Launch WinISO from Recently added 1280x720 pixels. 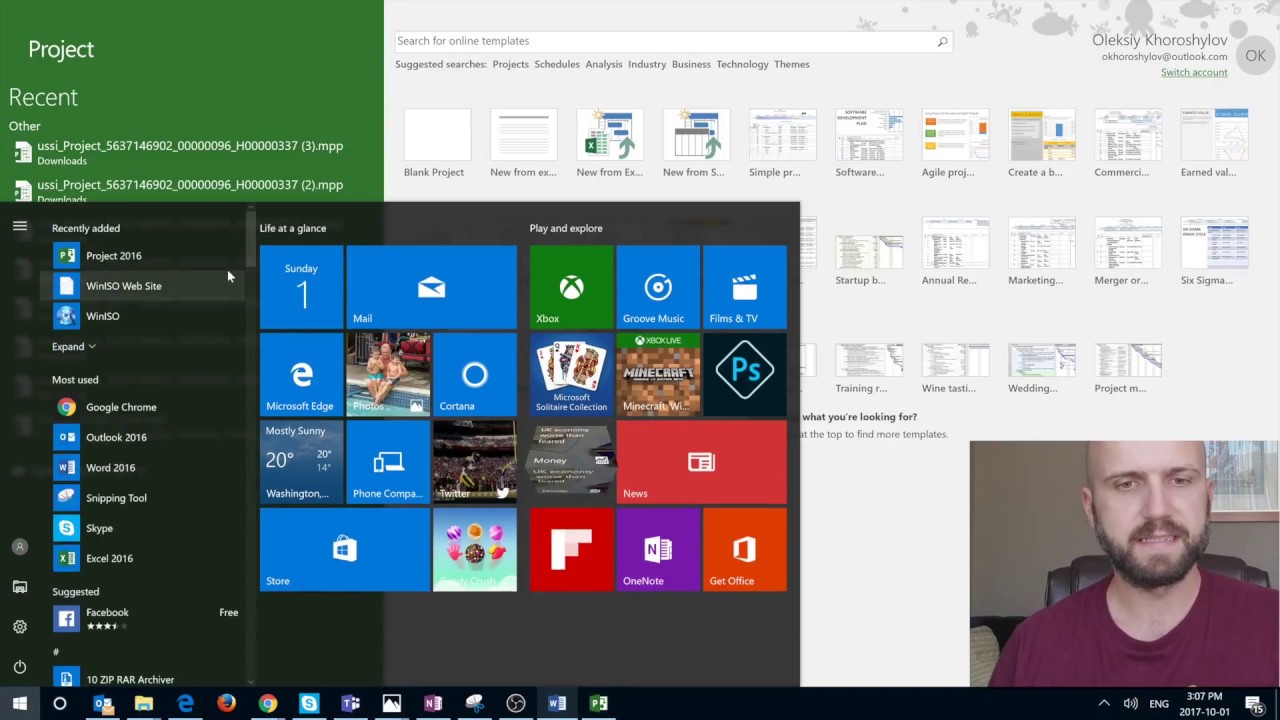(145, 316)
